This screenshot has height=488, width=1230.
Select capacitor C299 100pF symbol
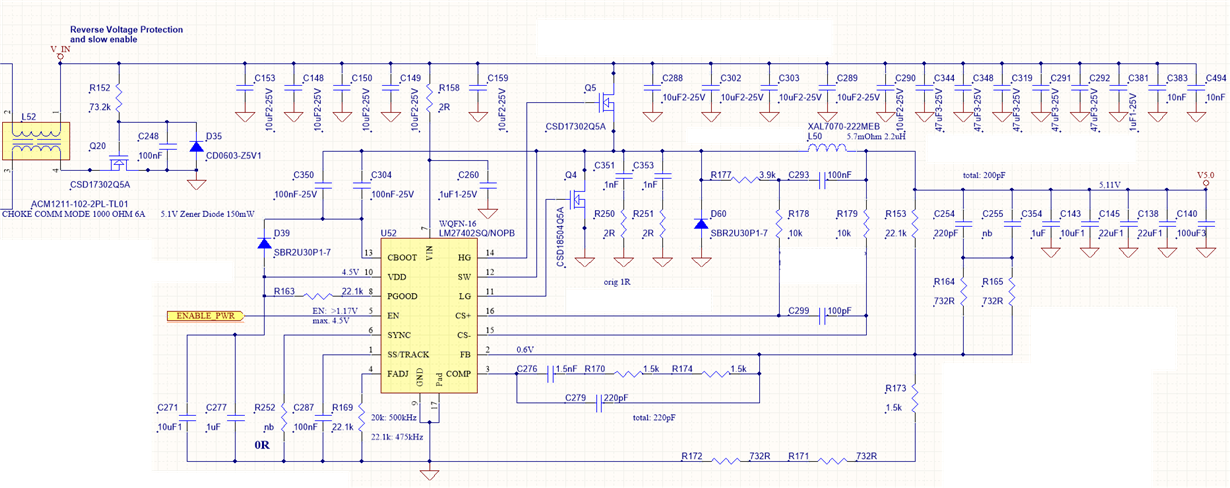(823, 314)
